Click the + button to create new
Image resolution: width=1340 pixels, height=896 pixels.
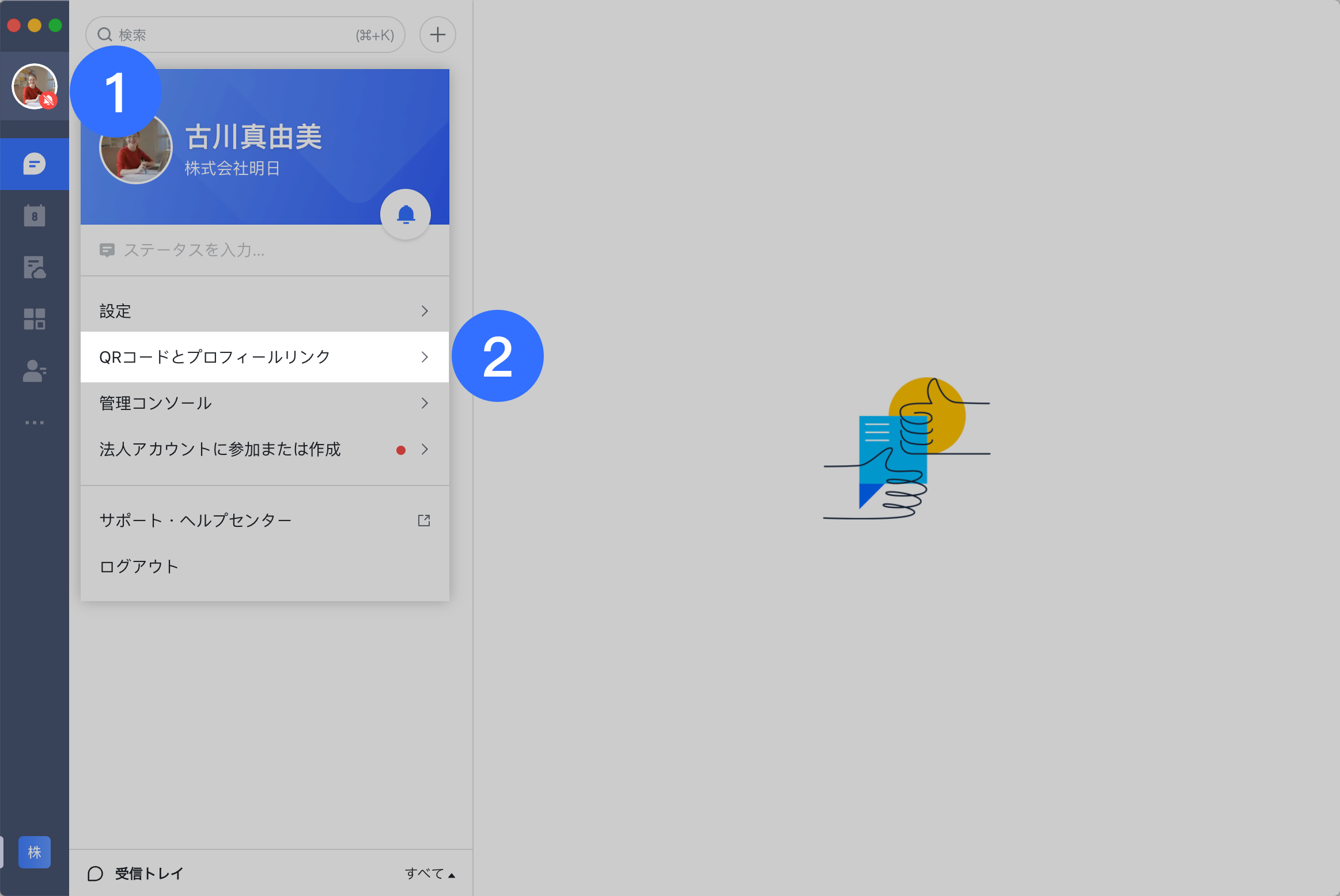(x=437, y=35)
